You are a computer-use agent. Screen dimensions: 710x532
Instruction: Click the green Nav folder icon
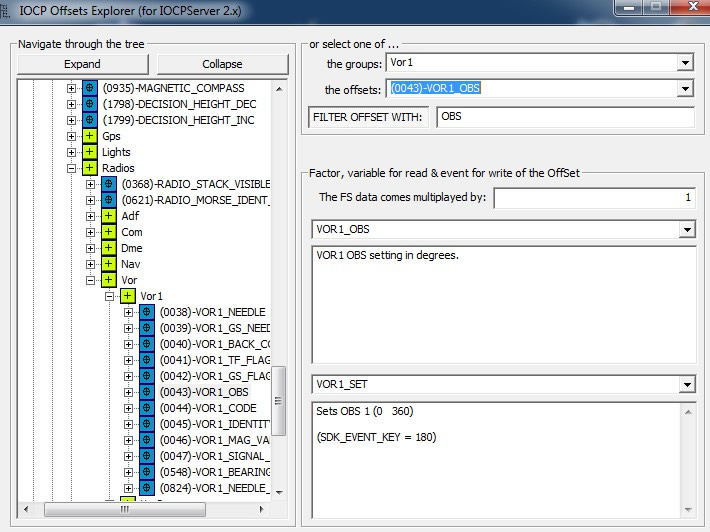(109, 264)
